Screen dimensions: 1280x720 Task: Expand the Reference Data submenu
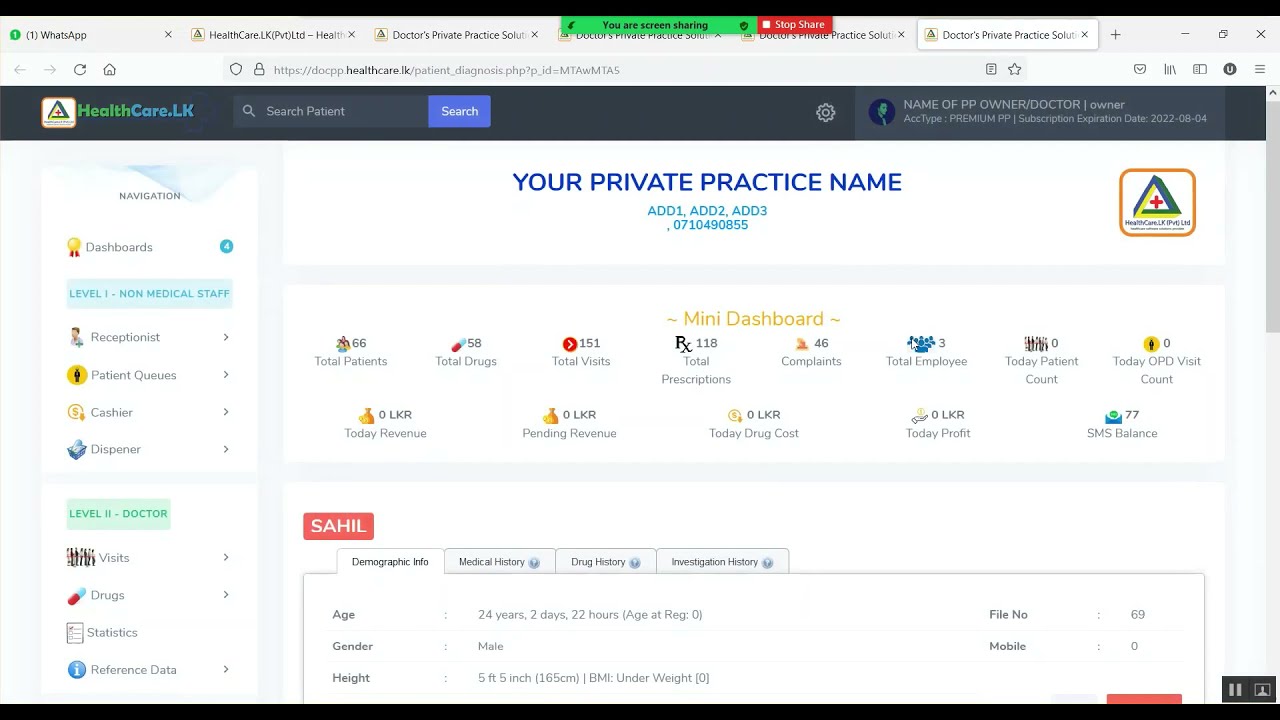(226, 670)
